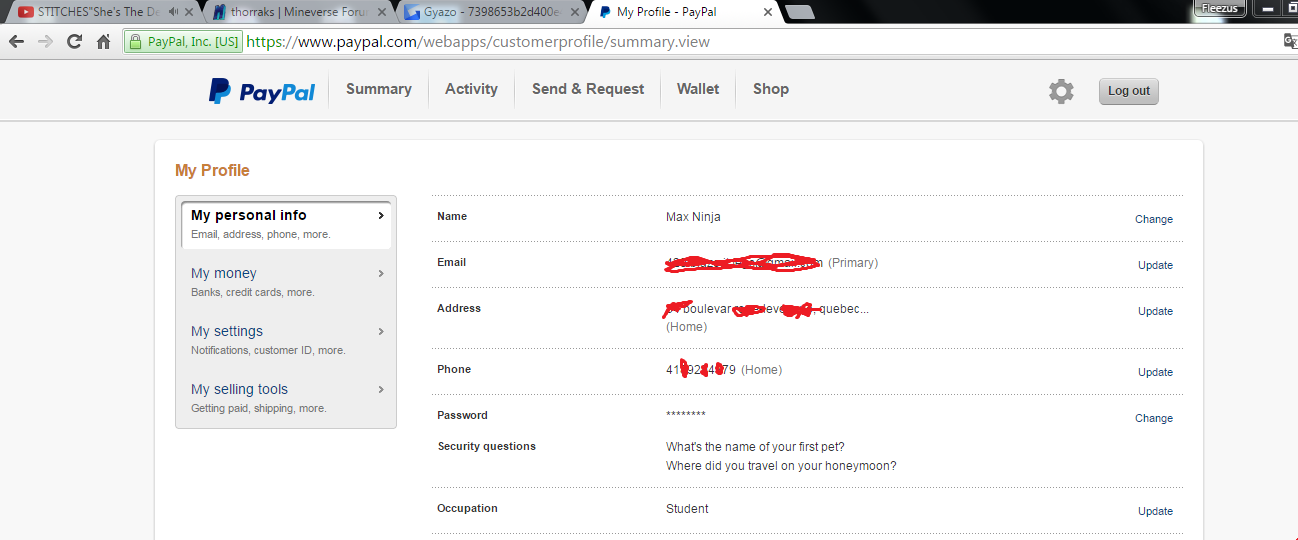Open the My money section
Image resolution: width=1298 pixels, height=540 pixels.
286,282
